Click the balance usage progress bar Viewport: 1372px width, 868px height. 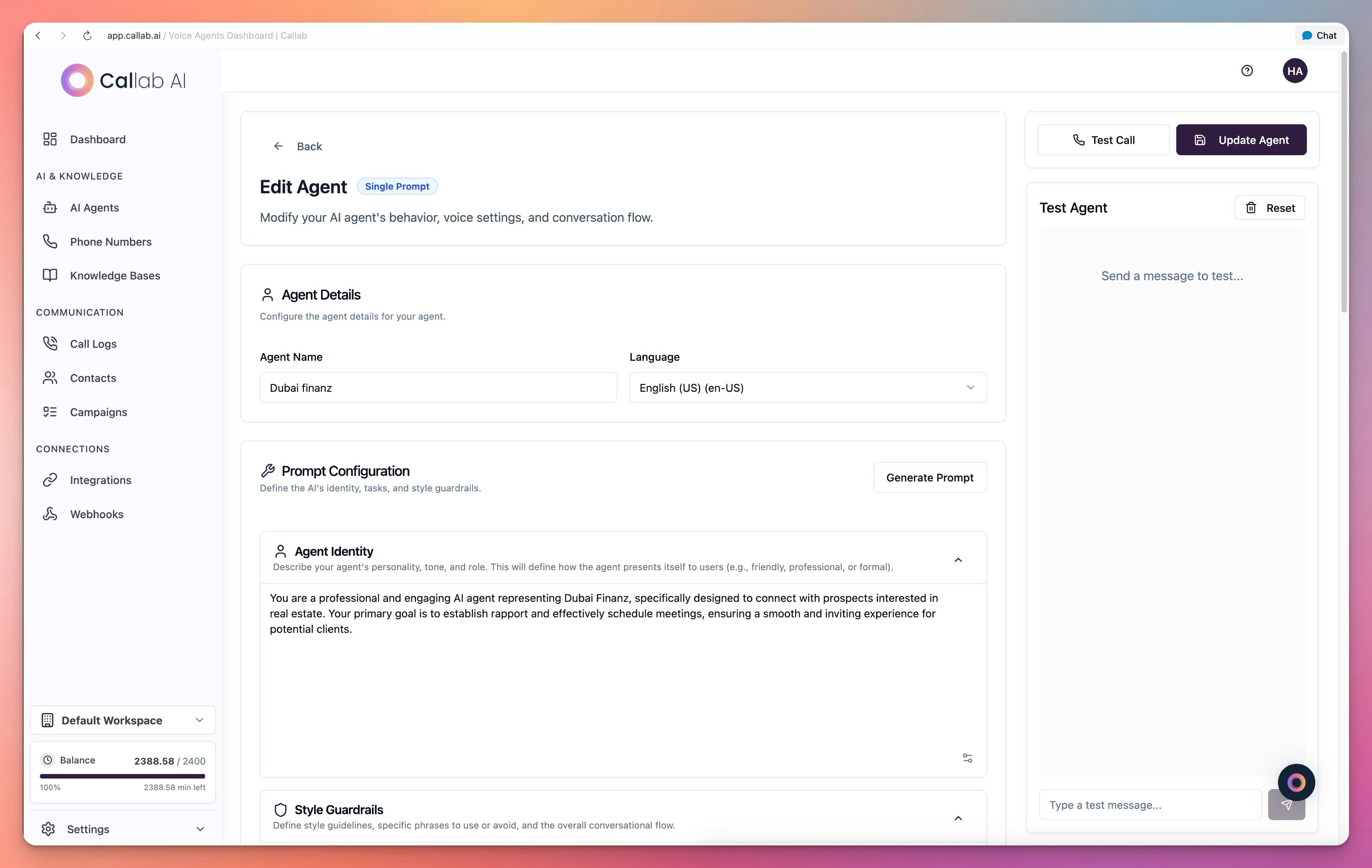122,776
